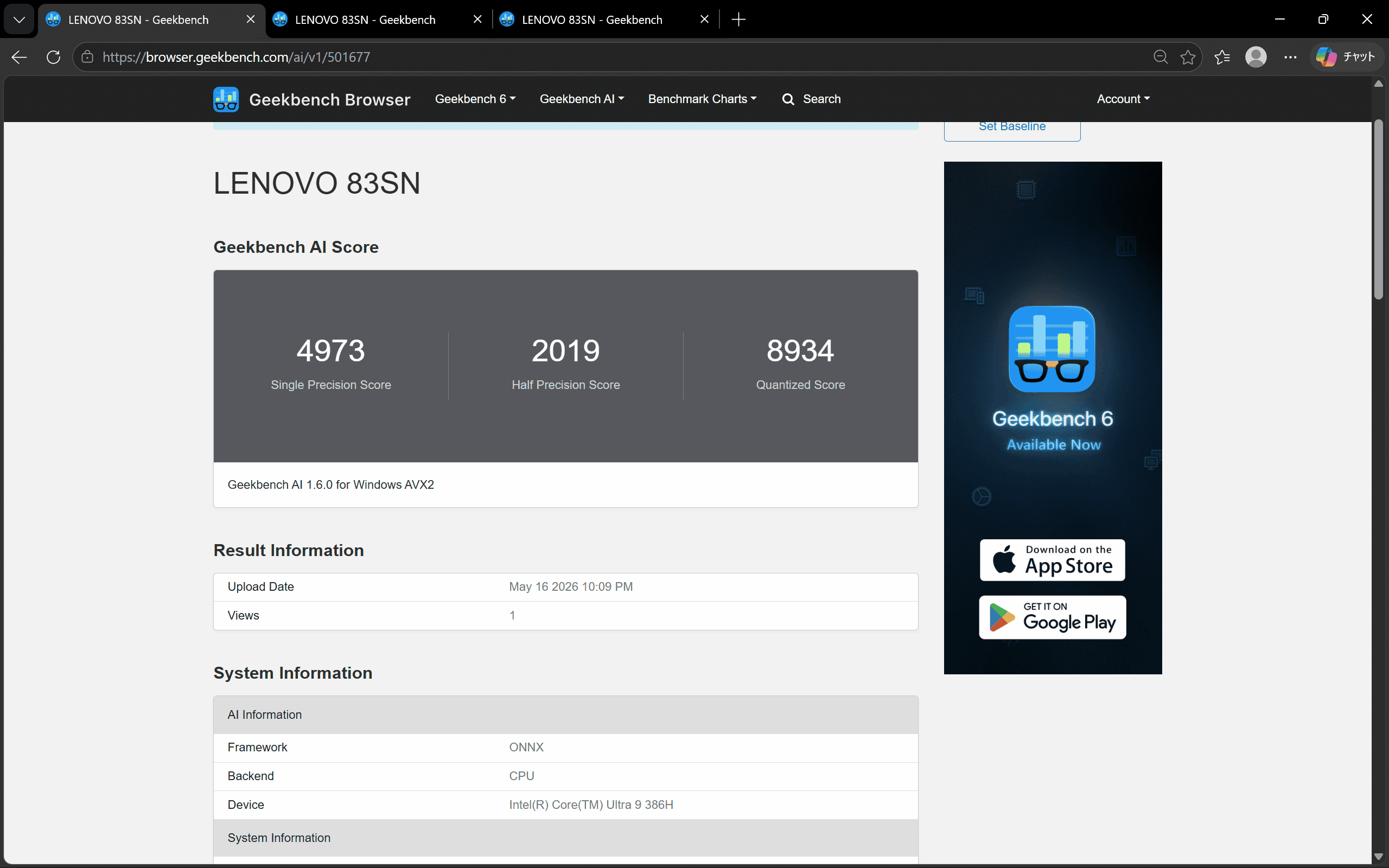View site information lock icon
This screenshot has width=1389, height=868.
click(x=87, y=57)
